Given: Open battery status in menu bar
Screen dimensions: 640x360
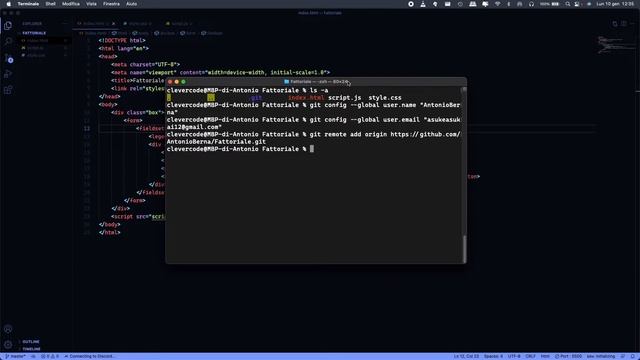Looking at the screenshot, I should (x=549, y=4).
